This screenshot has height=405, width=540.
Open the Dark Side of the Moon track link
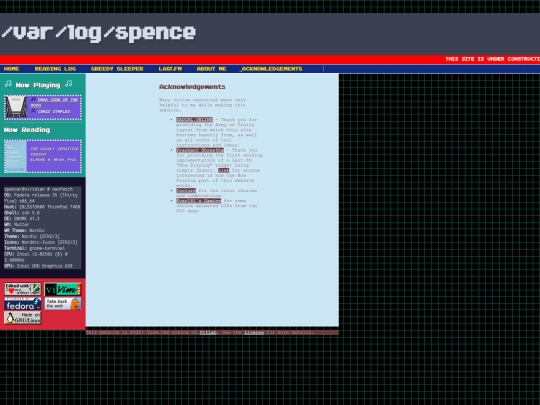[54, 102]
